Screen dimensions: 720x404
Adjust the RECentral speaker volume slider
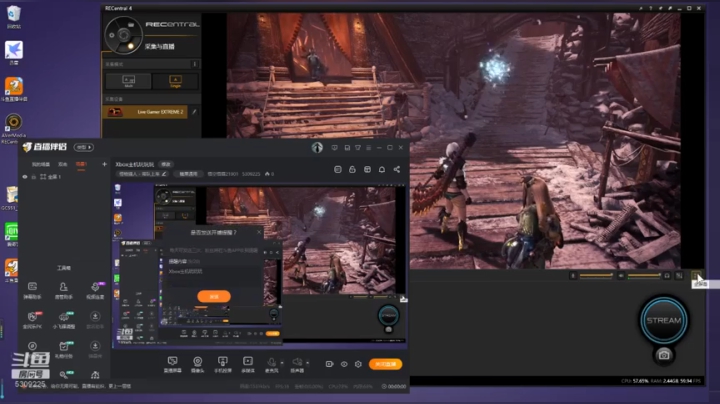[x=644, y=275]
